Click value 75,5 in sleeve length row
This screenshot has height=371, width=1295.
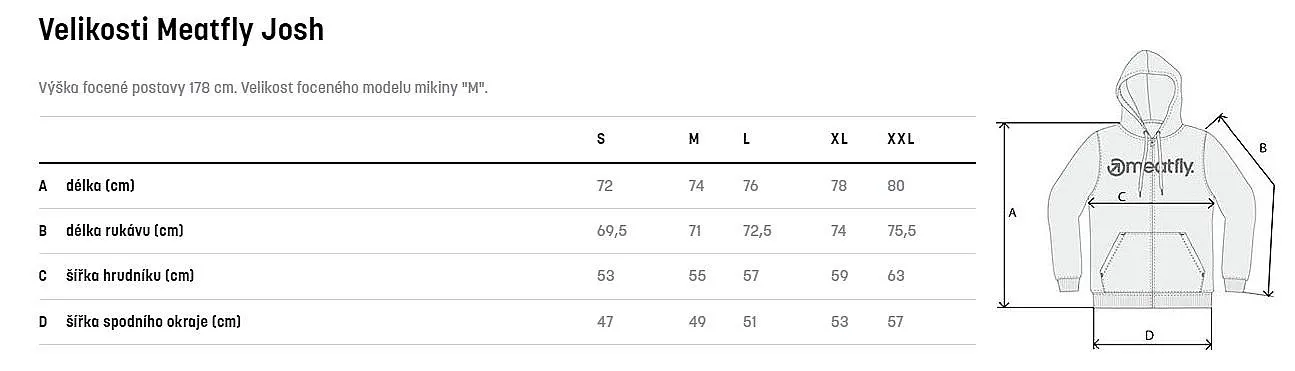point(901,231)
